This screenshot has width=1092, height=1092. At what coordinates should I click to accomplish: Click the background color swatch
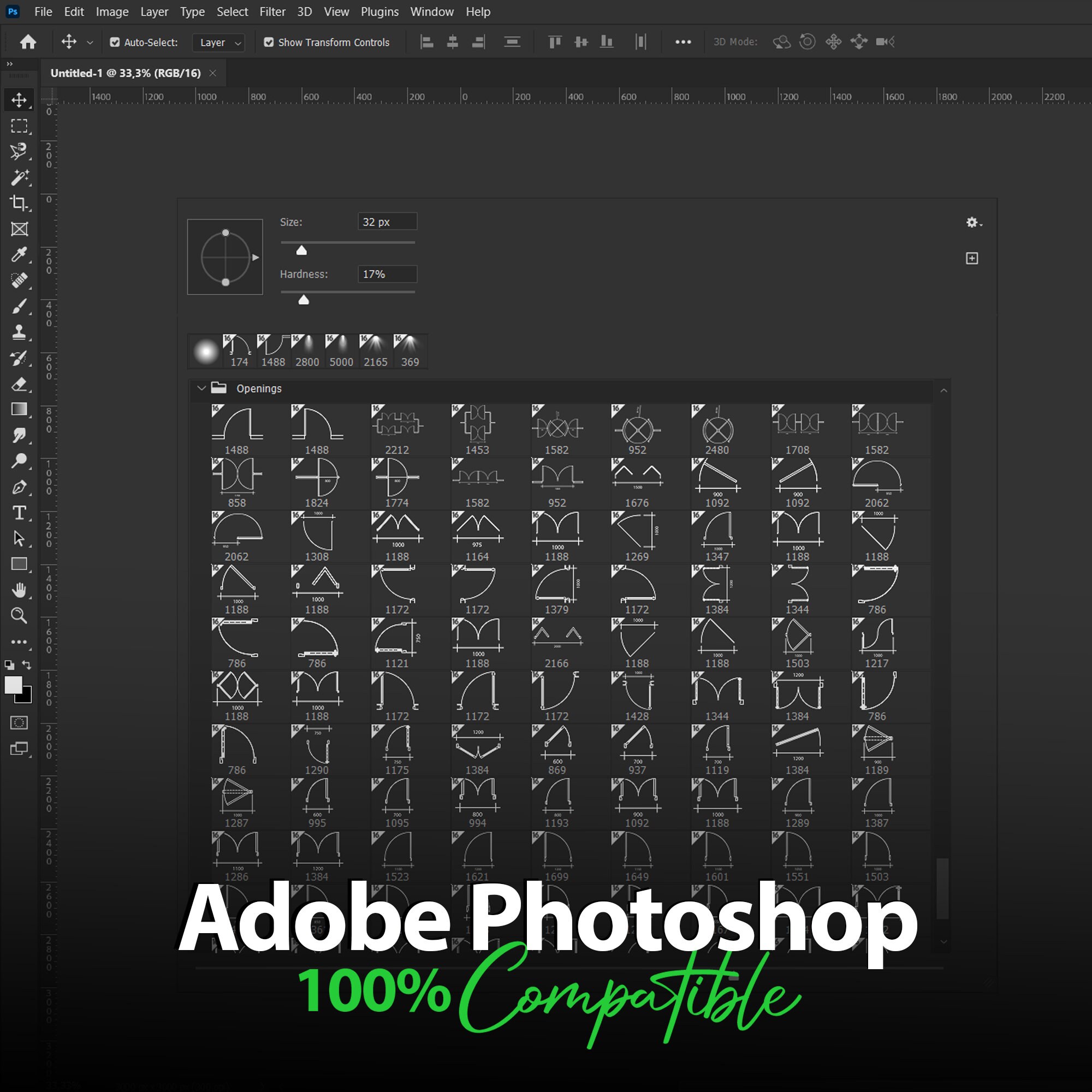26,697
